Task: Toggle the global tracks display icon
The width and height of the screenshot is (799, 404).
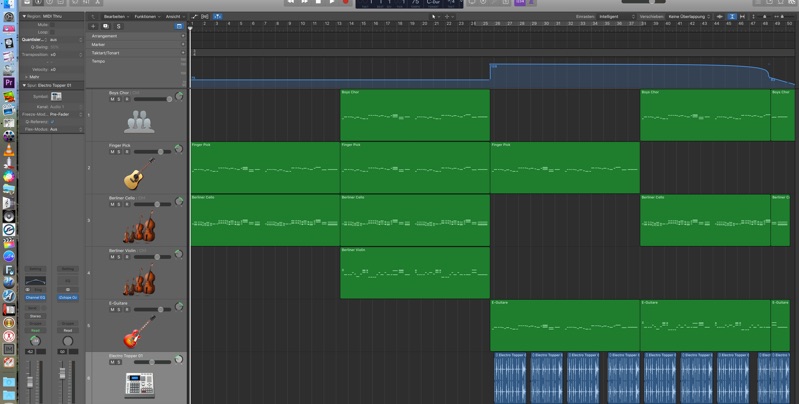Action: pos(179,26)
